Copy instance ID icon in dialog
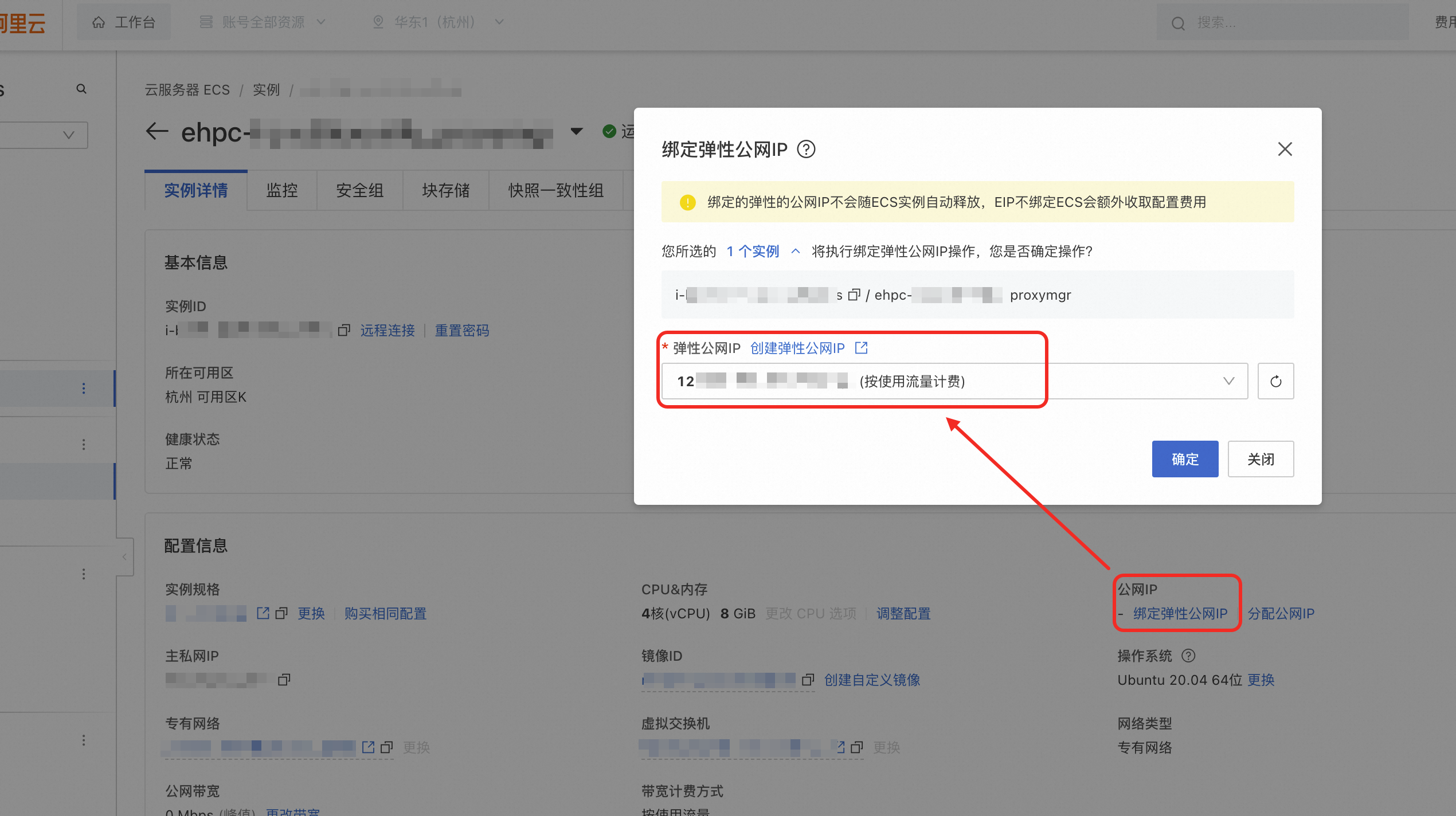Screen dimensions: 1456x816 click(854, 295)
